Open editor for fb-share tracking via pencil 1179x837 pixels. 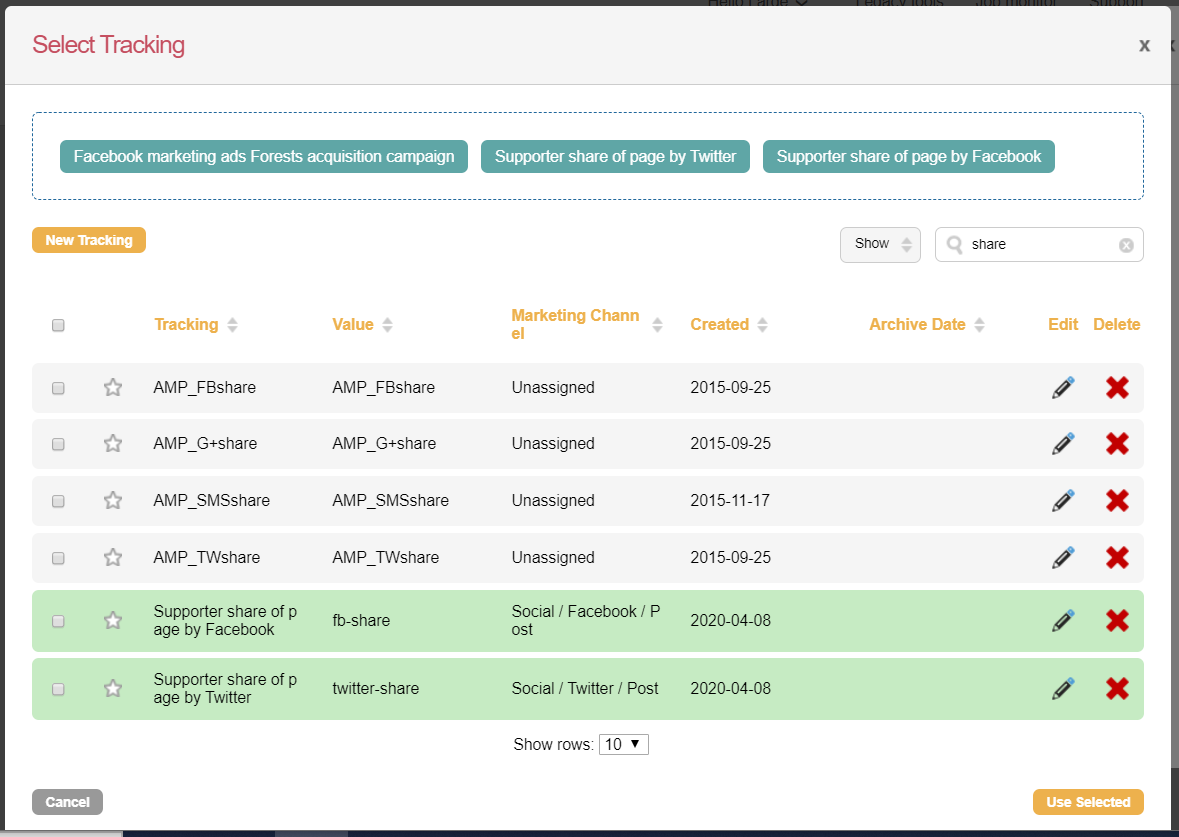click(1062, 621)
